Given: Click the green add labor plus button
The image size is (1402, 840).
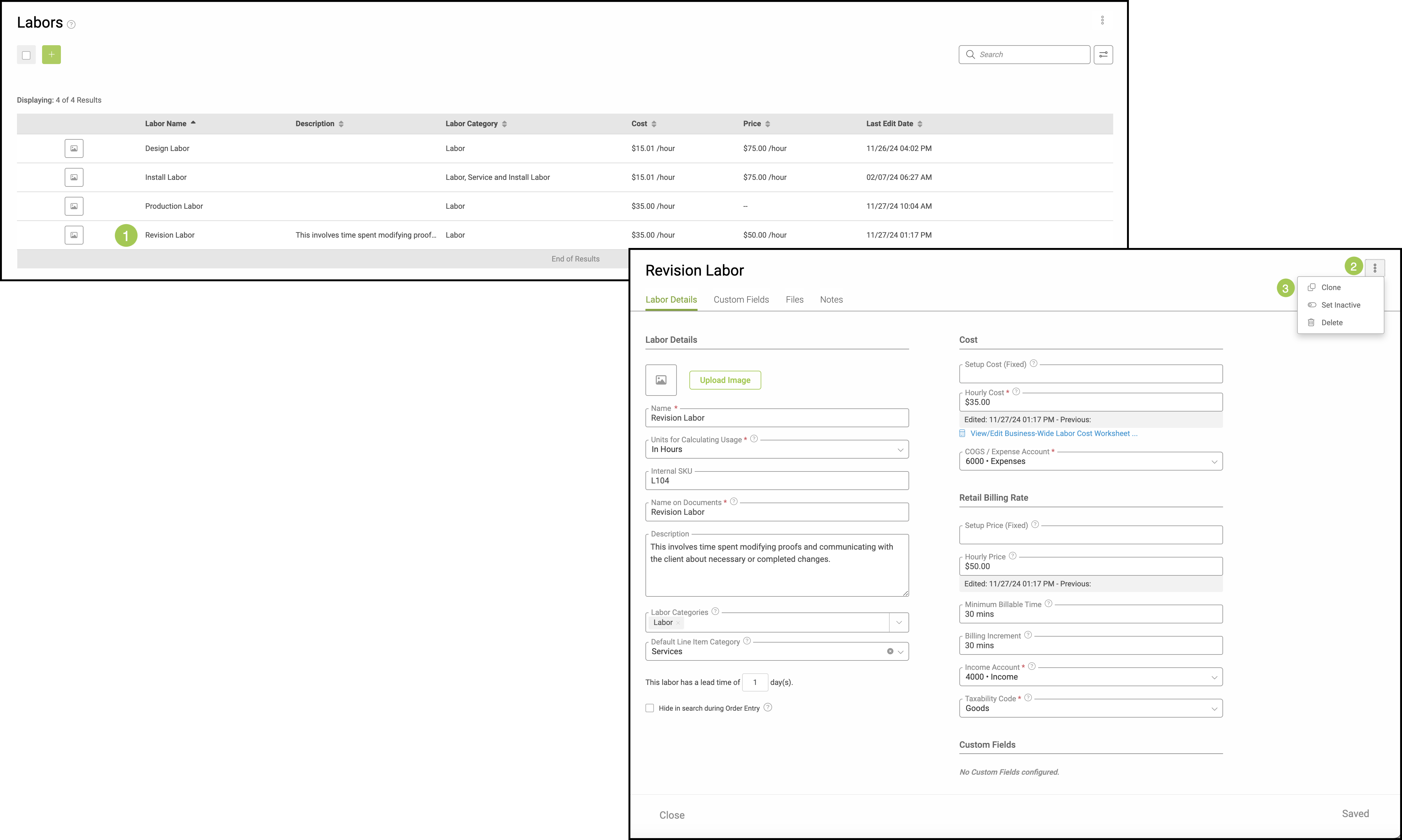Looking at the screenshot, I should click(51, 54).
